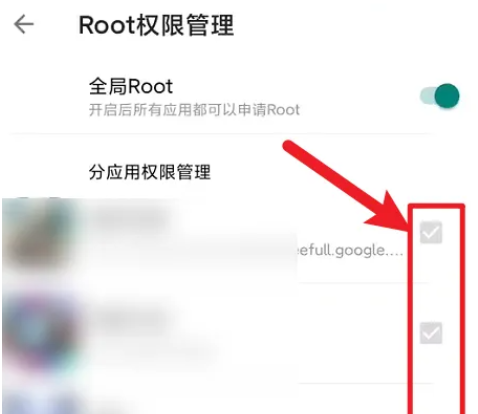Click the Root权限管理 page title
This screenshot has height=414, width=478.
[x=156, y=25]
